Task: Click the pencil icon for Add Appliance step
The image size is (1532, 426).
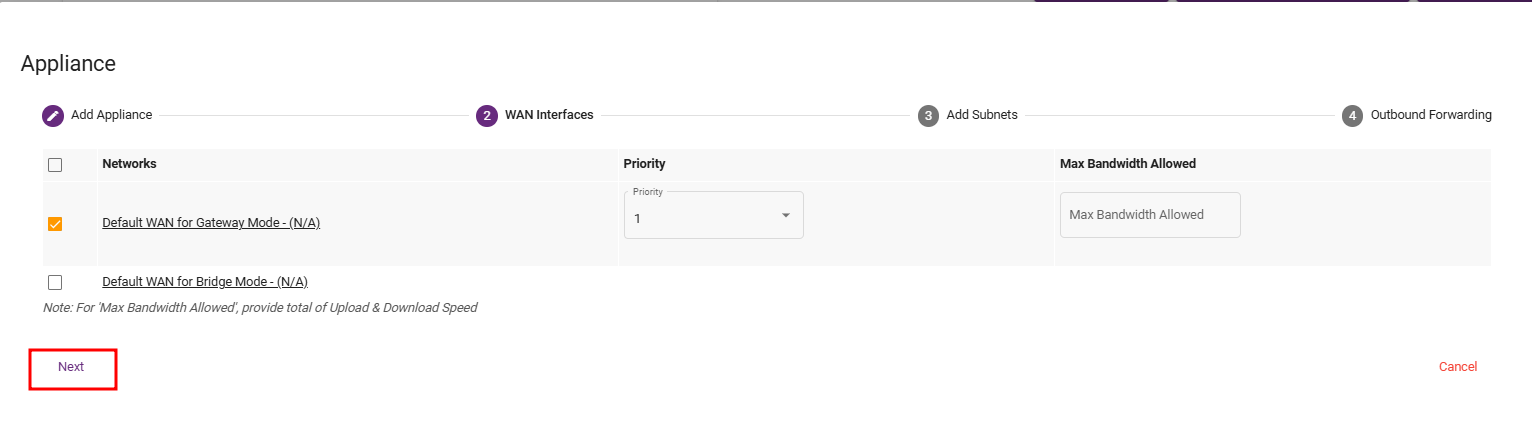Action: [x=53, y=115]
